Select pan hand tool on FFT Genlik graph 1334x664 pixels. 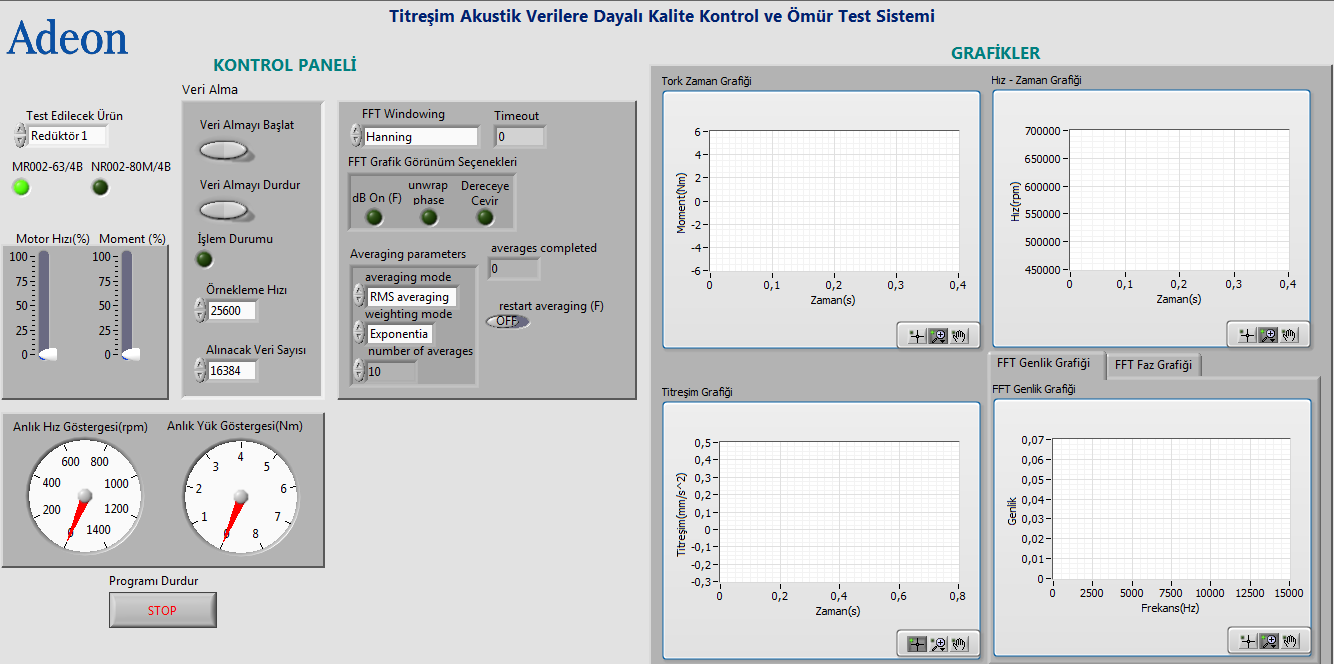pos(1290,641)
